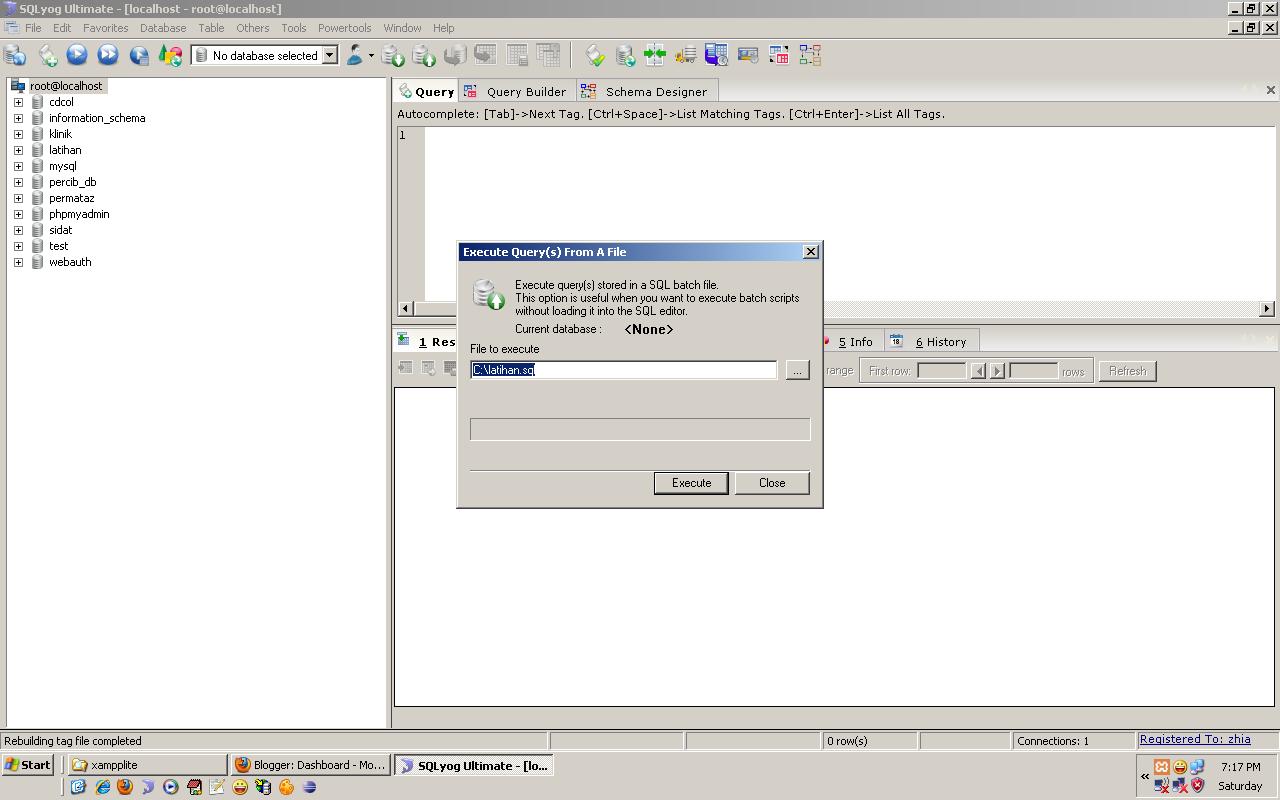Open the Database menu

point(163,28)
